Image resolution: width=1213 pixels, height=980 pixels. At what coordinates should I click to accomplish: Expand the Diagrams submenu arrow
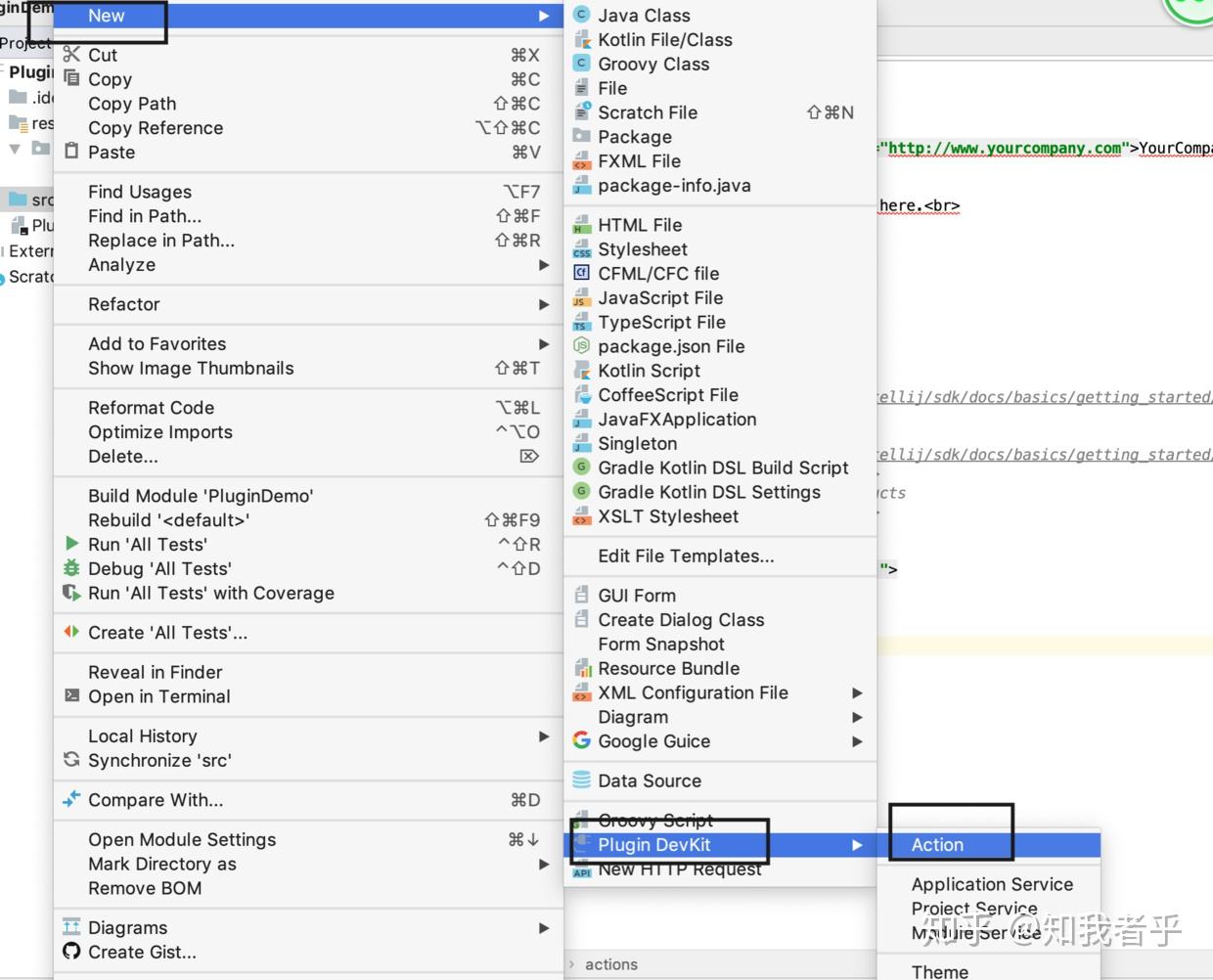(x=544, y=927)
